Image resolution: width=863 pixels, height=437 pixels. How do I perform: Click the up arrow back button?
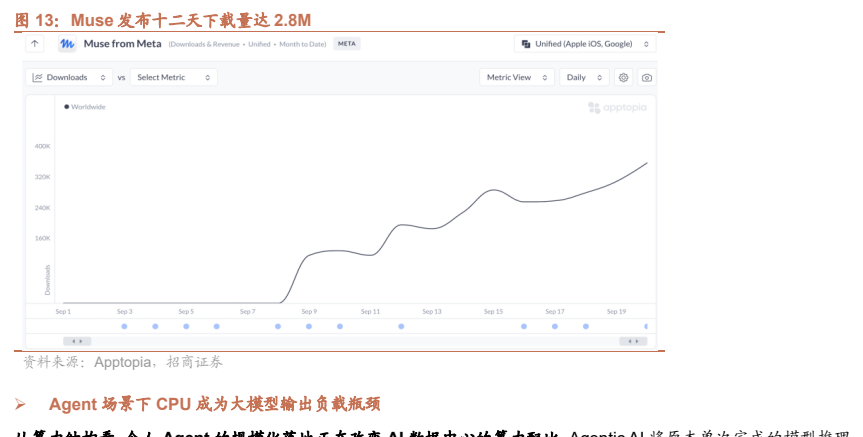click(x=35, y=44)
